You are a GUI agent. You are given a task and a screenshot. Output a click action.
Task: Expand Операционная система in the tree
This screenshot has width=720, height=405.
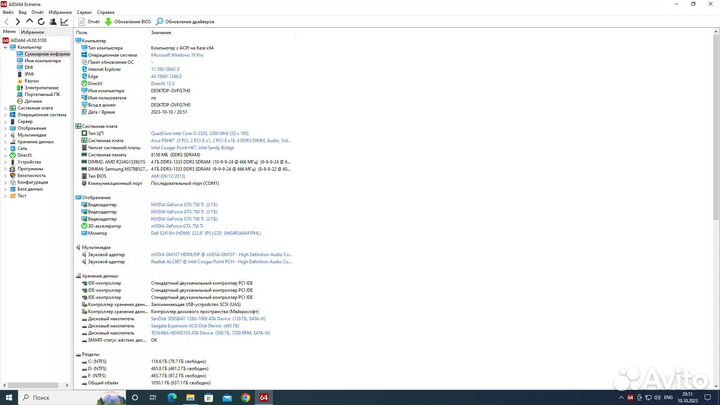[6, 115]
